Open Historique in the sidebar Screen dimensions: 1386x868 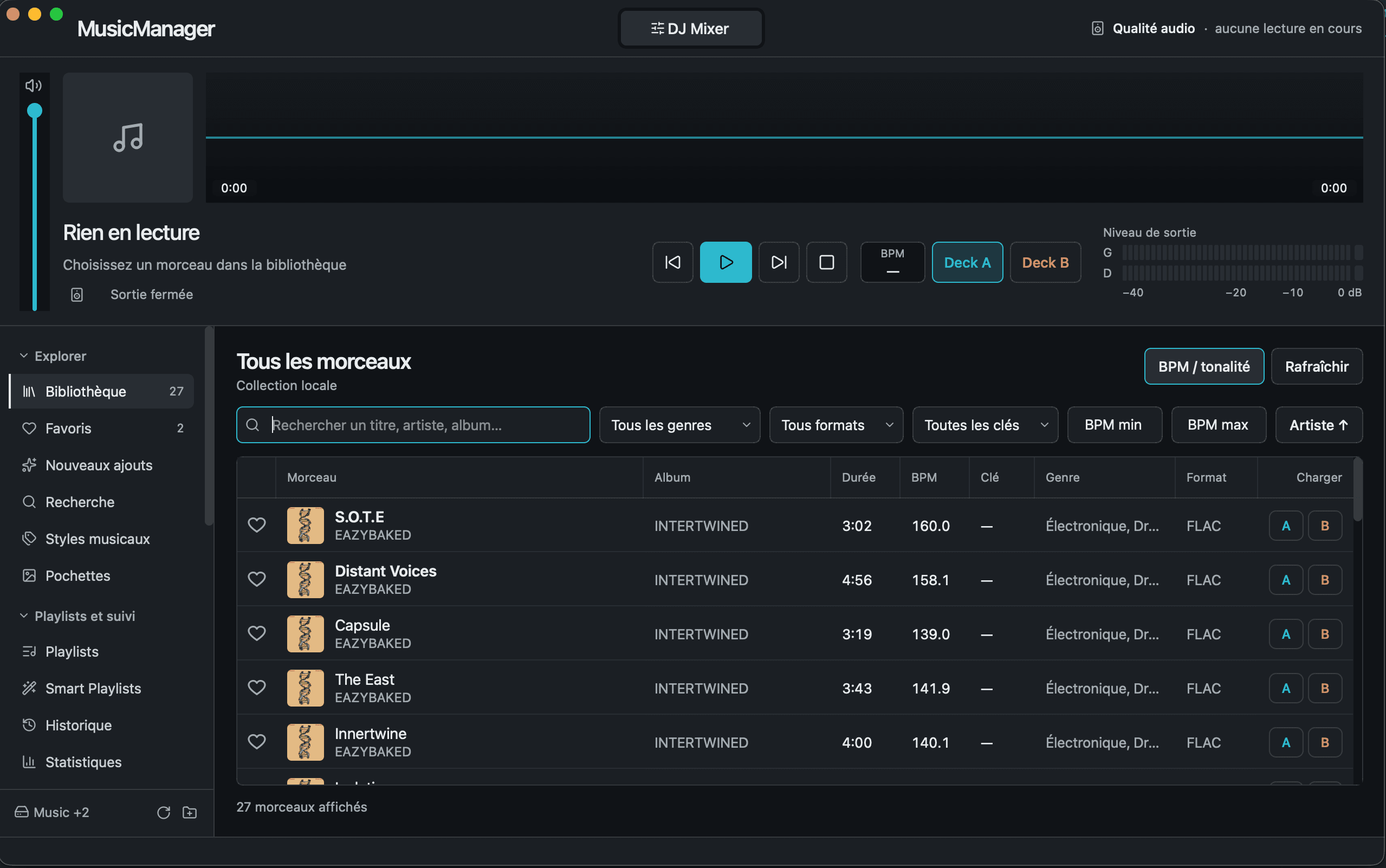click(x=101, y=725)
